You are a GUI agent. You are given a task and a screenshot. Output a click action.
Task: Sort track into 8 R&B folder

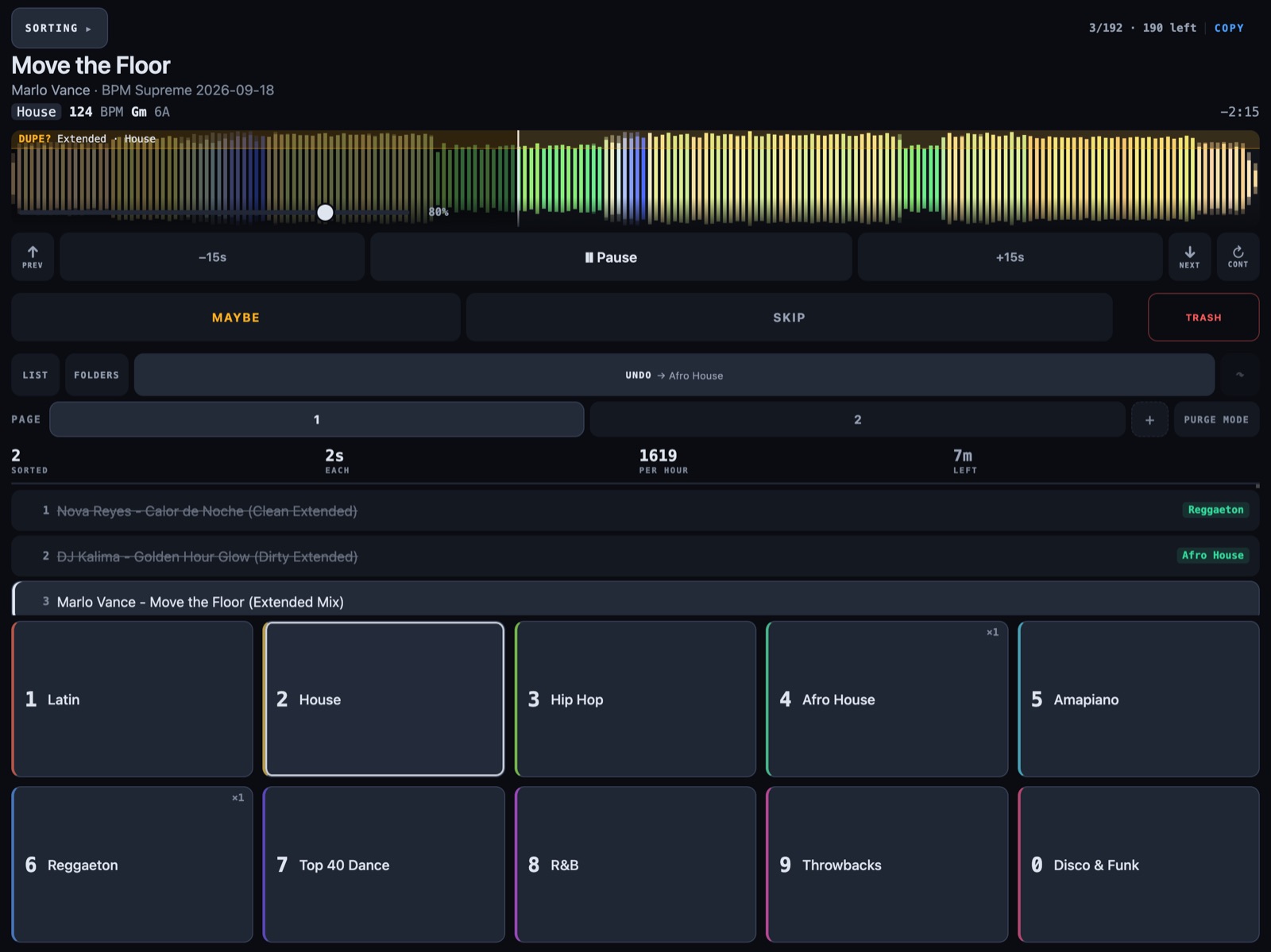point(635,865)
